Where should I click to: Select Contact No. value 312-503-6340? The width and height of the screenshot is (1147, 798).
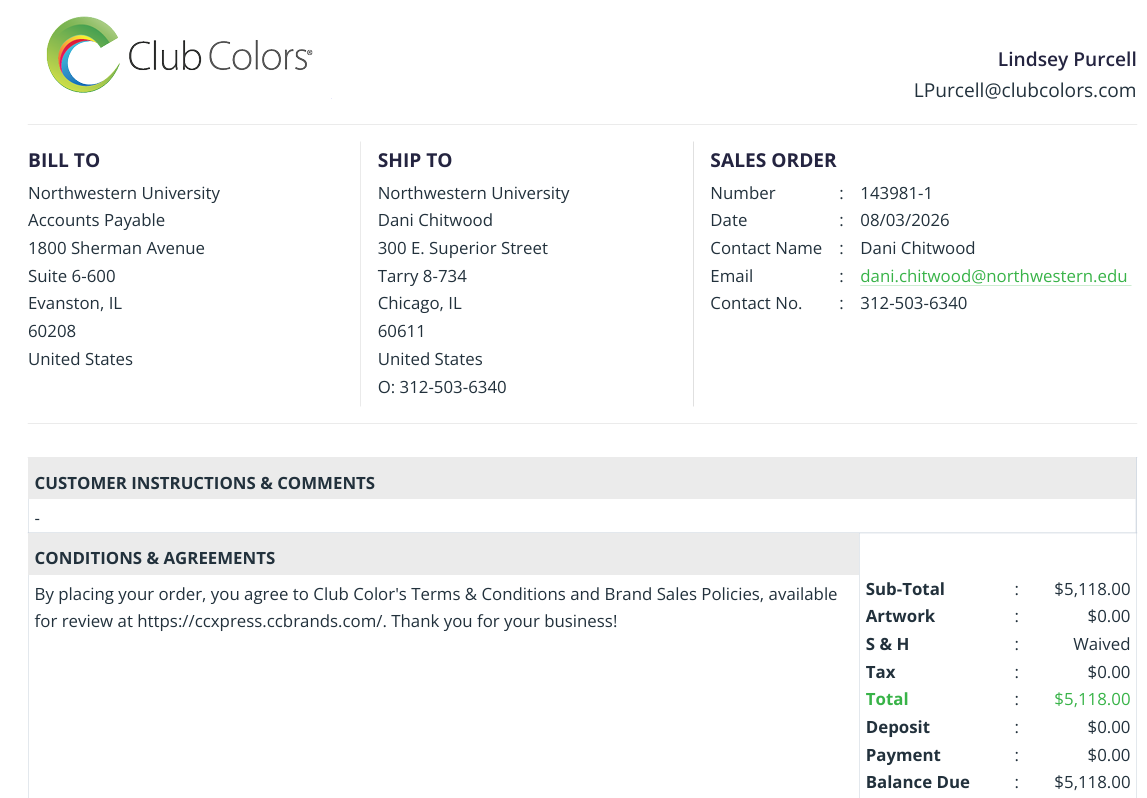913,303
